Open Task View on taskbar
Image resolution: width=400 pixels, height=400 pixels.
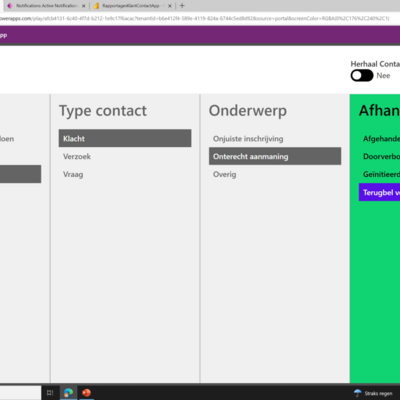(x=50, y=393)
